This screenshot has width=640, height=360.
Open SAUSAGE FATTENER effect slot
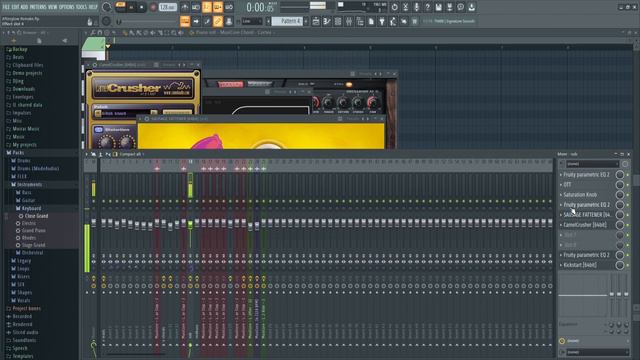pyautogui.click(x=587, y=215)
